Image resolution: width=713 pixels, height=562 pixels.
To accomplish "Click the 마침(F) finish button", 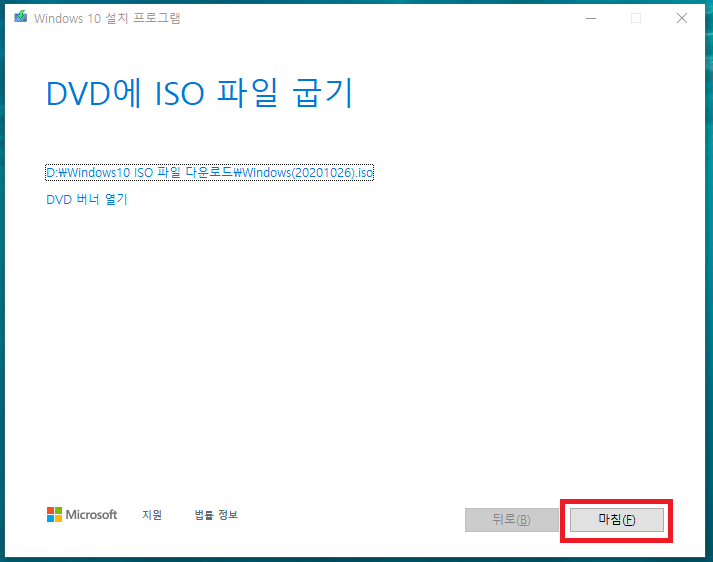I will 617,520.
